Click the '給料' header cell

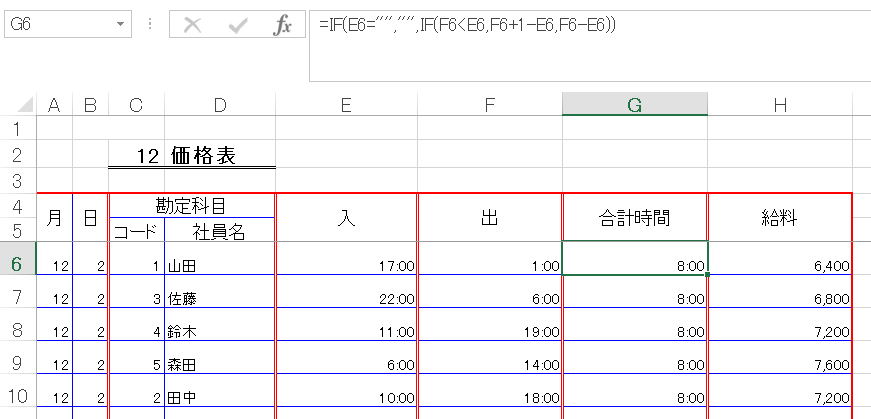pos(780,217)
